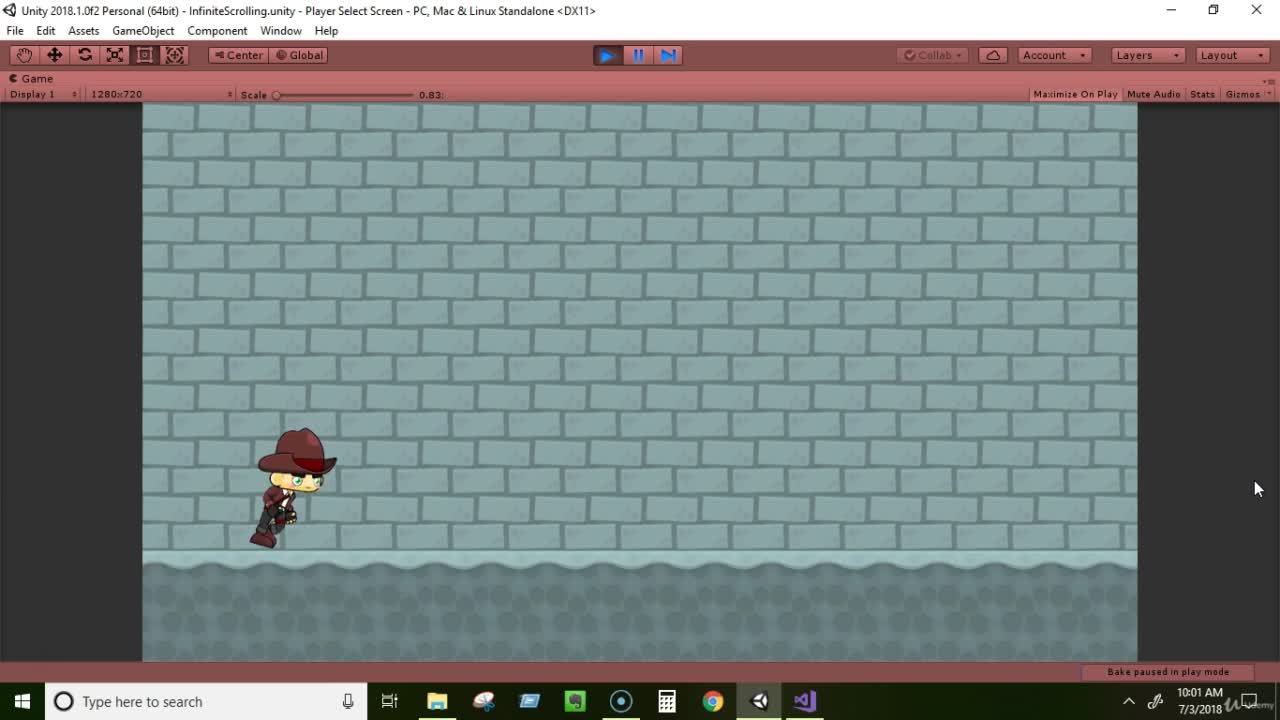
Task: Step forward one frame
Action: 668,55
